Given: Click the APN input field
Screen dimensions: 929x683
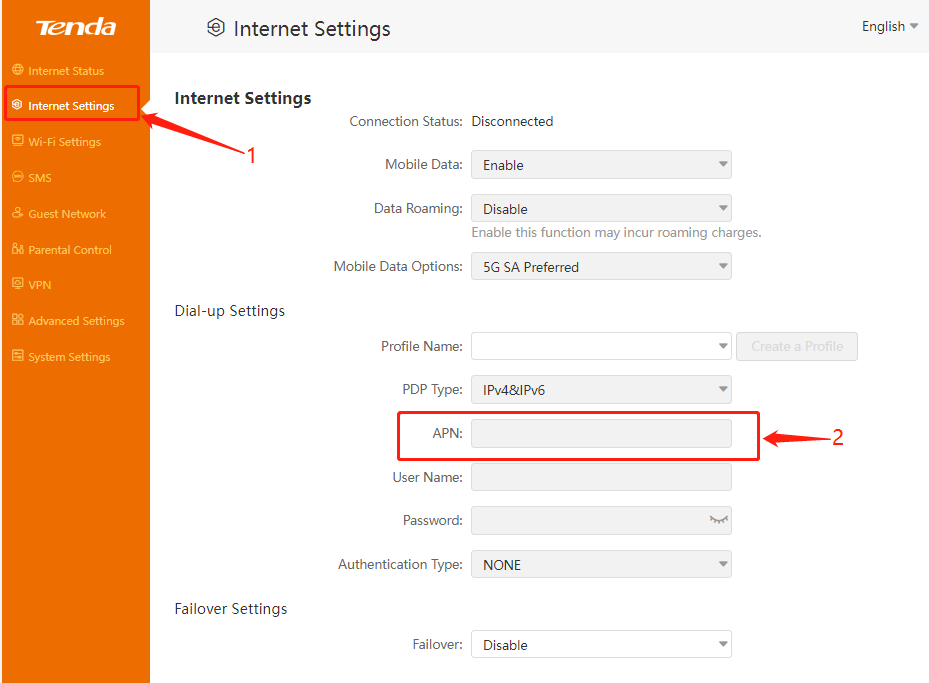Looking at the screenshot, I should tap(601, 434).
